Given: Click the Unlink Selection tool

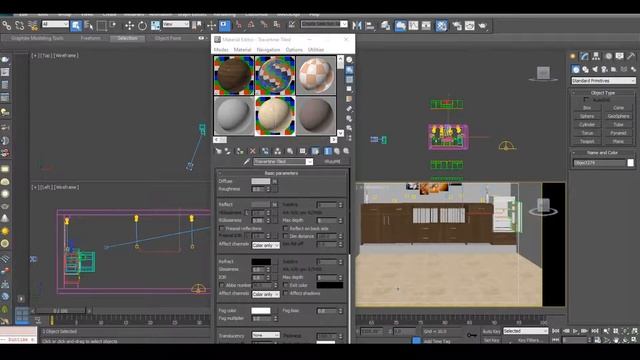Looking at the screenshot, I should 20,26.
